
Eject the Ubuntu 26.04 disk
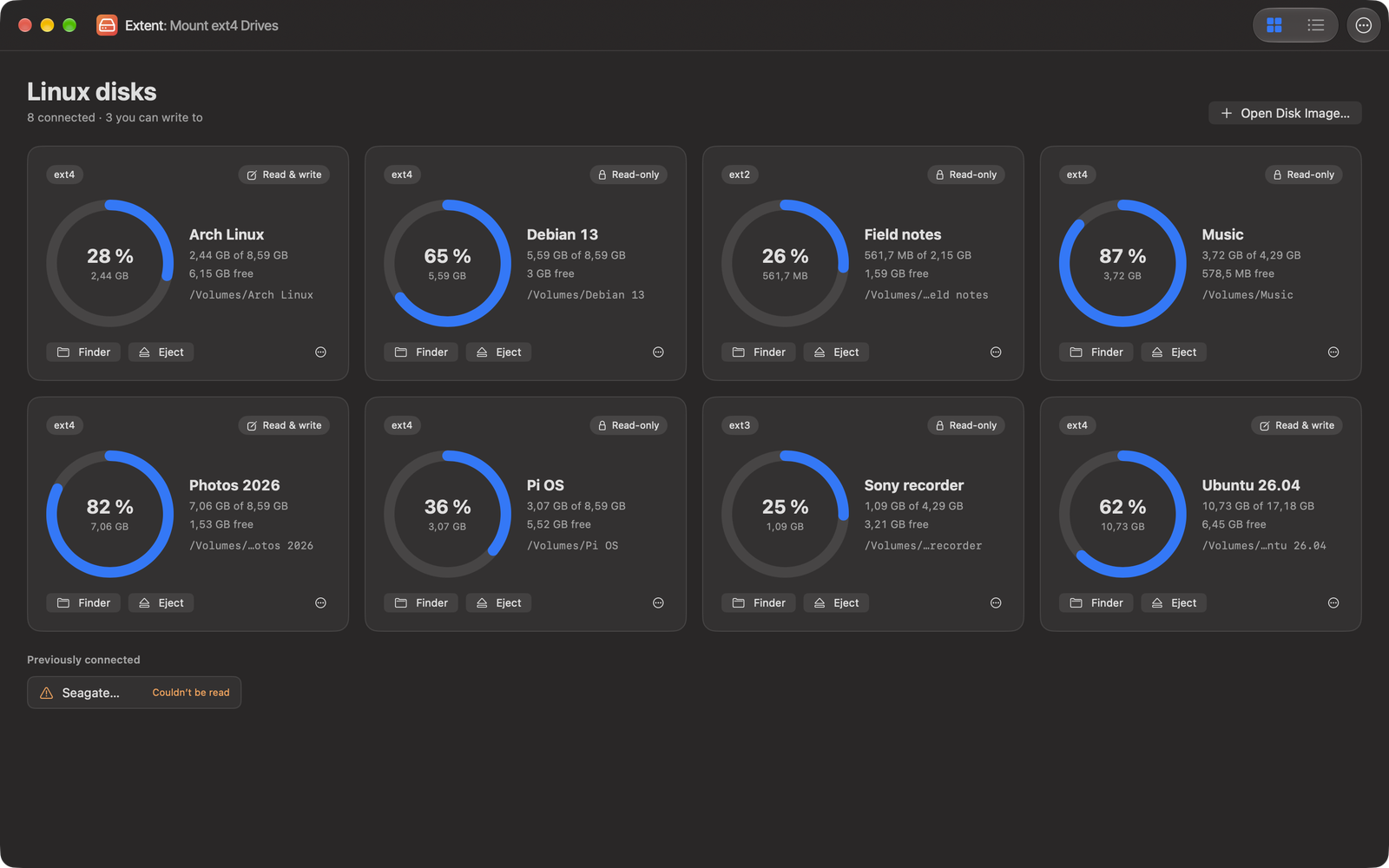click(x=1174, y=602)
